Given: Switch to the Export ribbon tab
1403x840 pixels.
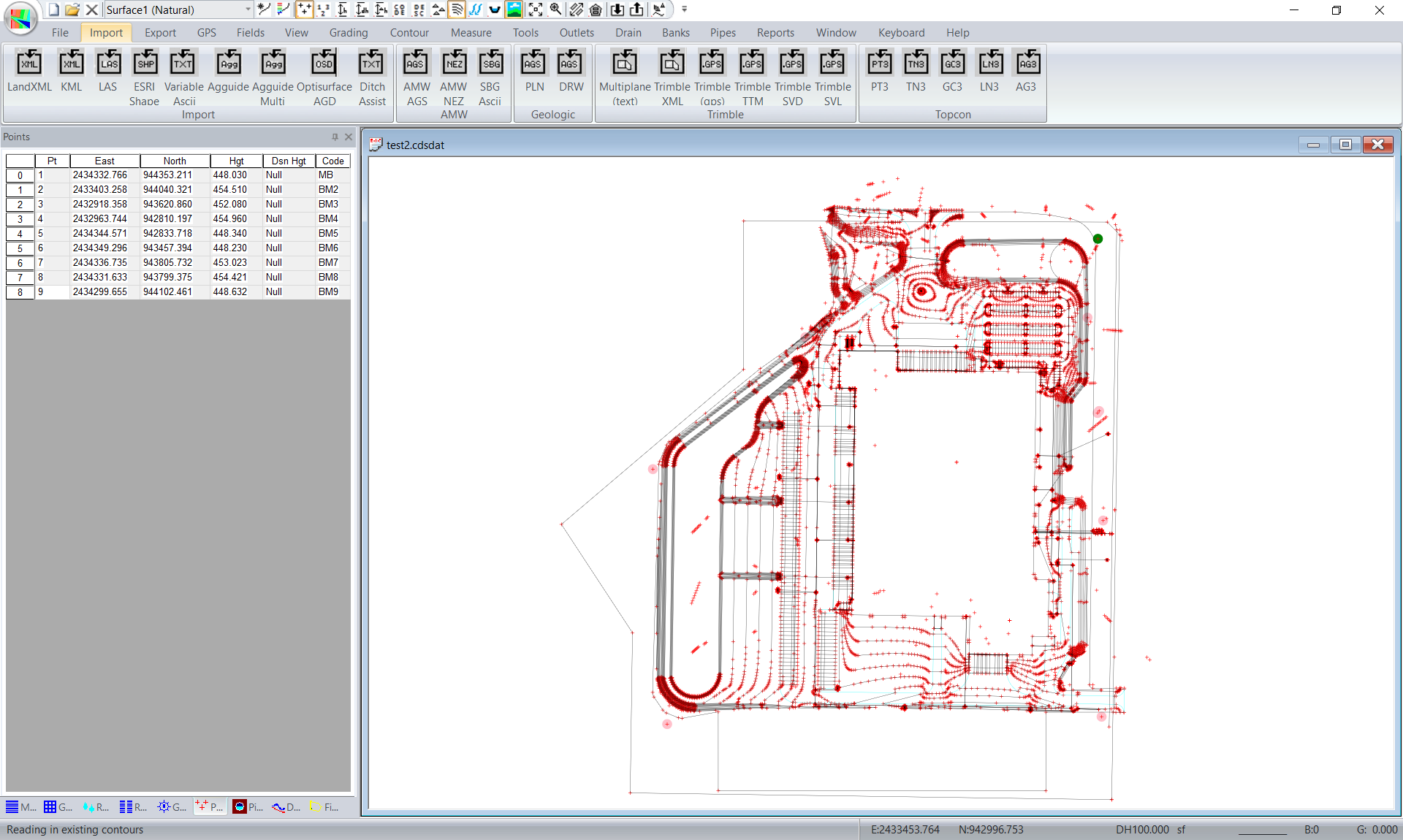Looking at the screenshot, I should pos(160,33).
